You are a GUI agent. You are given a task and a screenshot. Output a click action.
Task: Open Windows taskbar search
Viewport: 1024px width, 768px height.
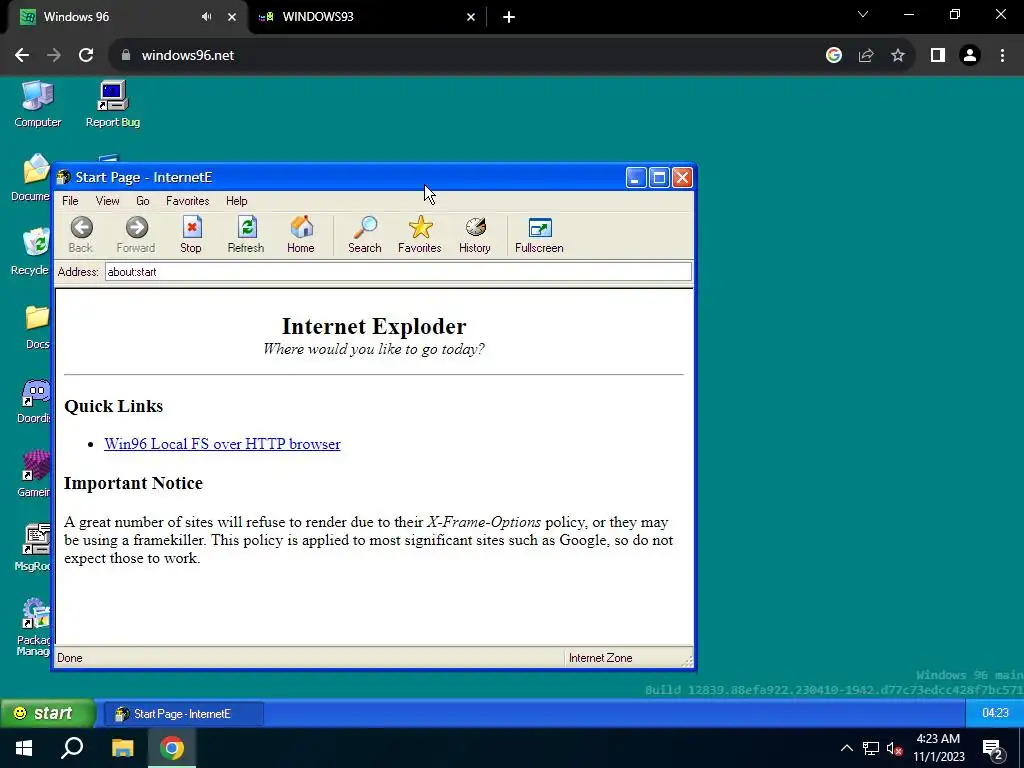pyautogui.click(x=72, y=748)
